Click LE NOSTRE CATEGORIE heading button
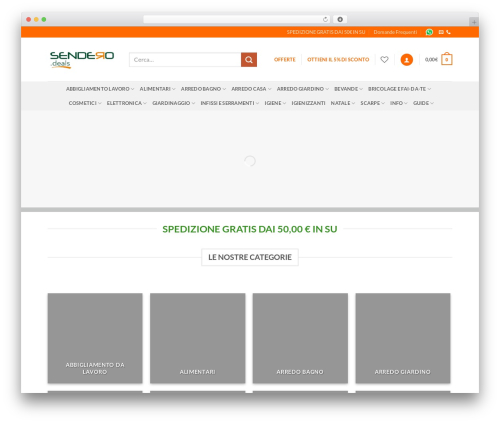The height and width of the screenshot is (423, 500). [x=250, y=257]
